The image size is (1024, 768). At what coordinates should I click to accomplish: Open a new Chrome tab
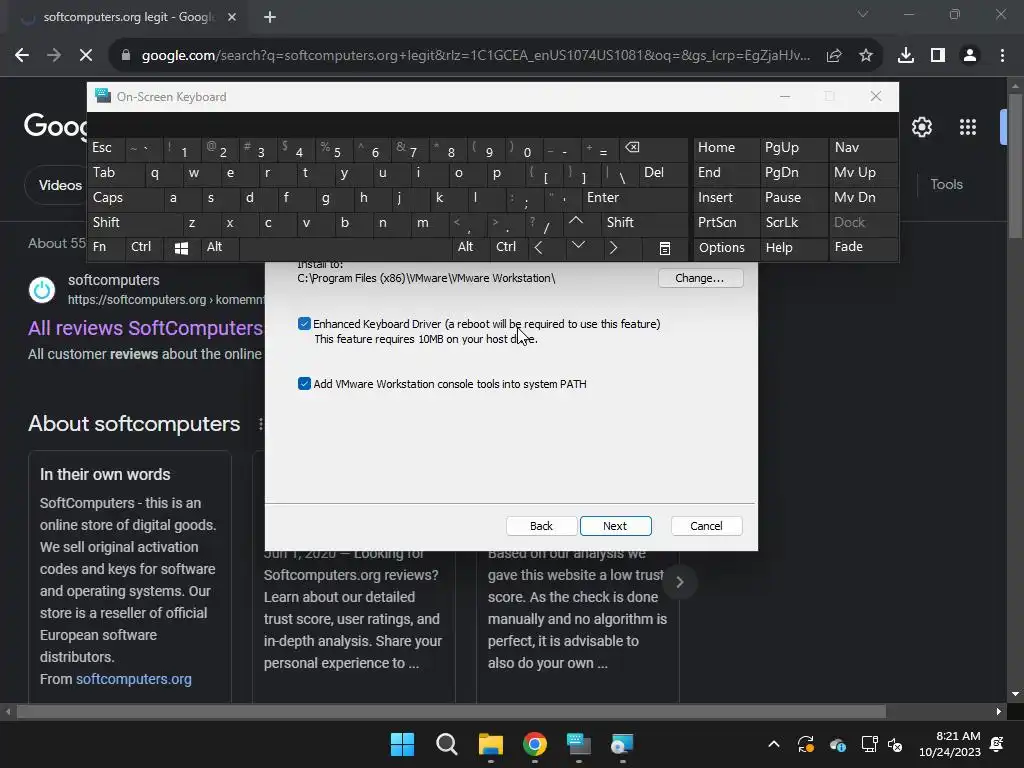coord(270,17)
